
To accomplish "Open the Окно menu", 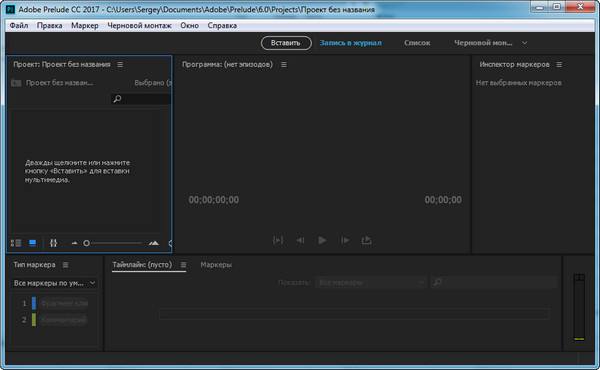I will tap(189, 26).
